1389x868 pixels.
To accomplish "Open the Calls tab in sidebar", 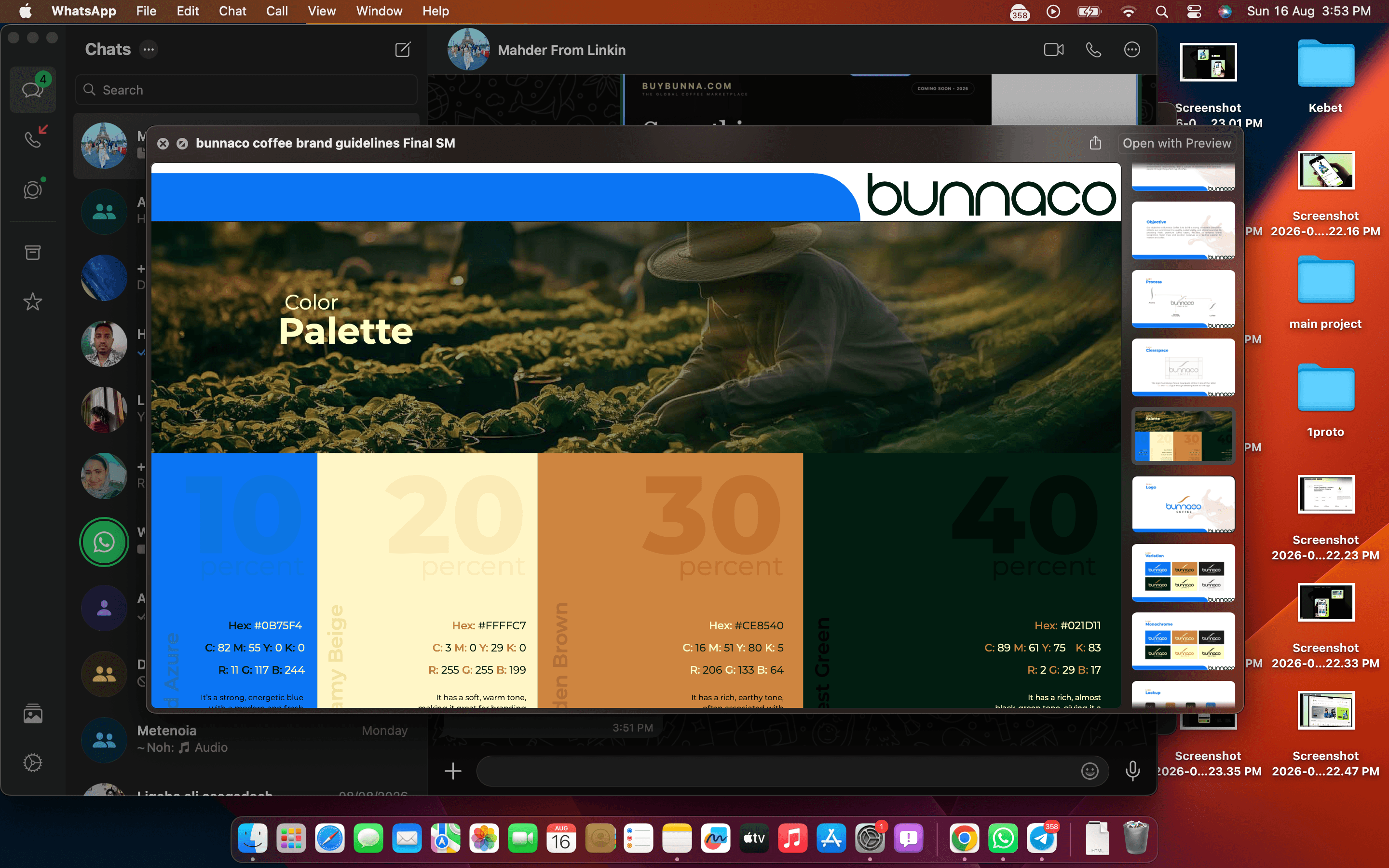I will 33,138.
